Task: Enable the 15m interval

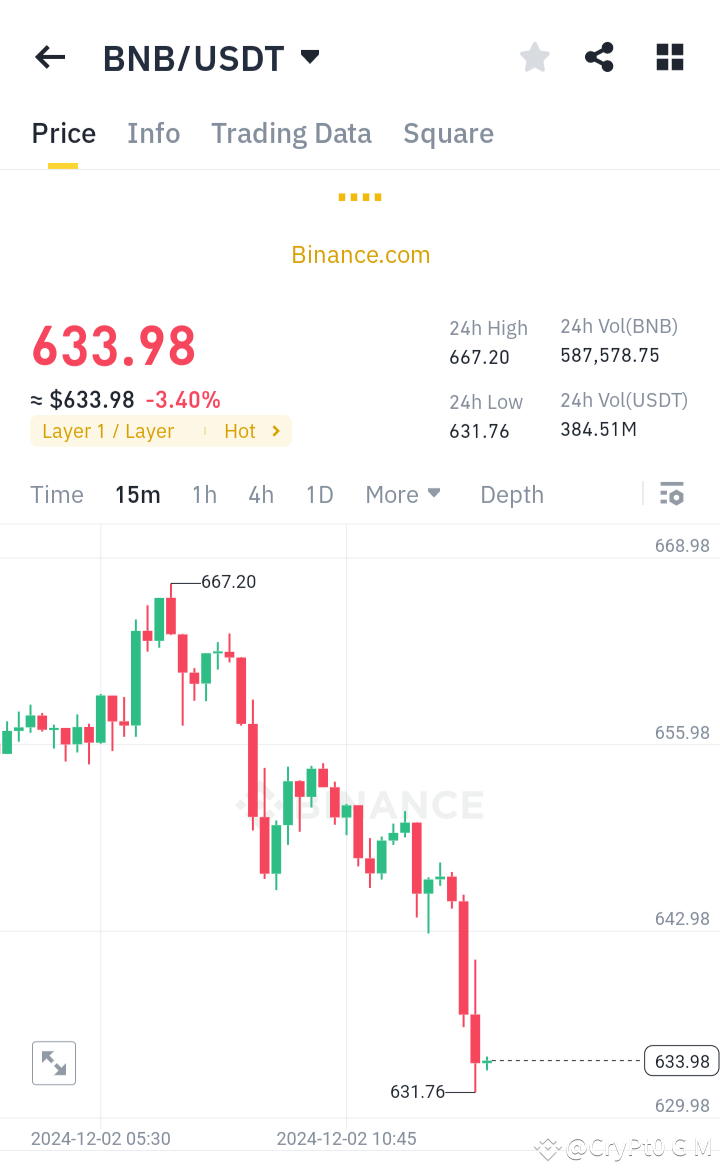Action: [x=137, y=494]
